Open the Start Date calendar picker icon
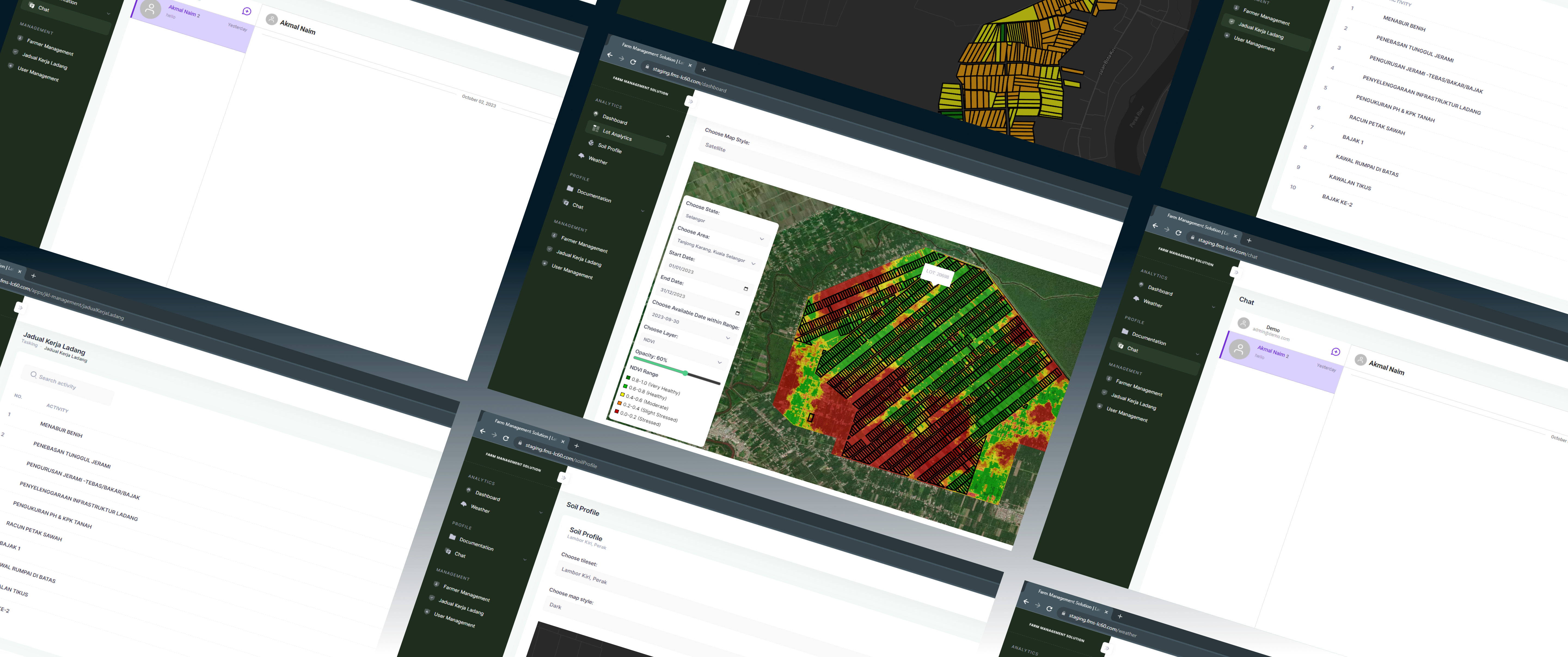This screenshot has width=1568, height=657. point(746,289)
